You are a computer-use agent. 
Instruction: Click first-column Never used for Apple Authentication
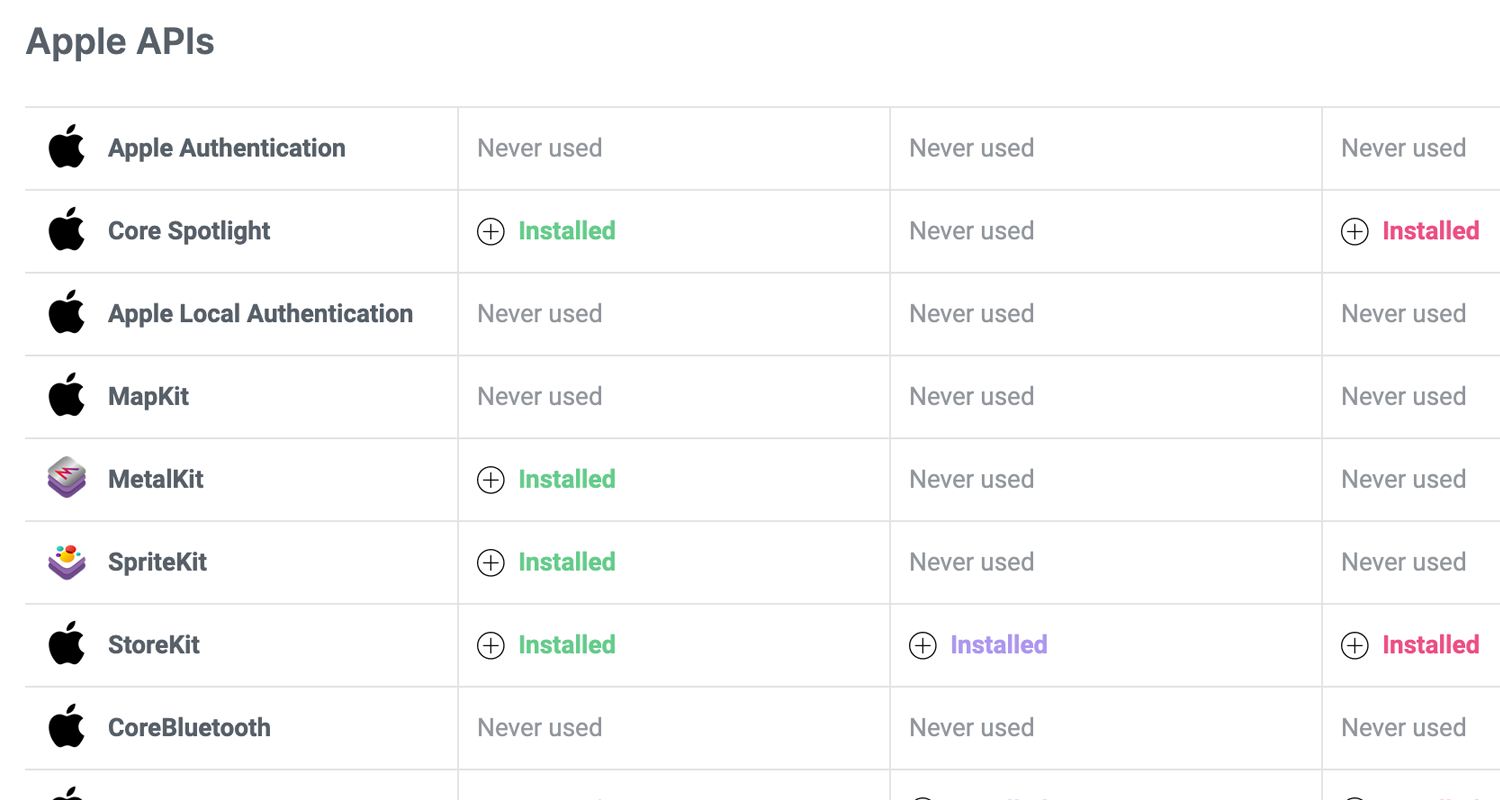540,148
